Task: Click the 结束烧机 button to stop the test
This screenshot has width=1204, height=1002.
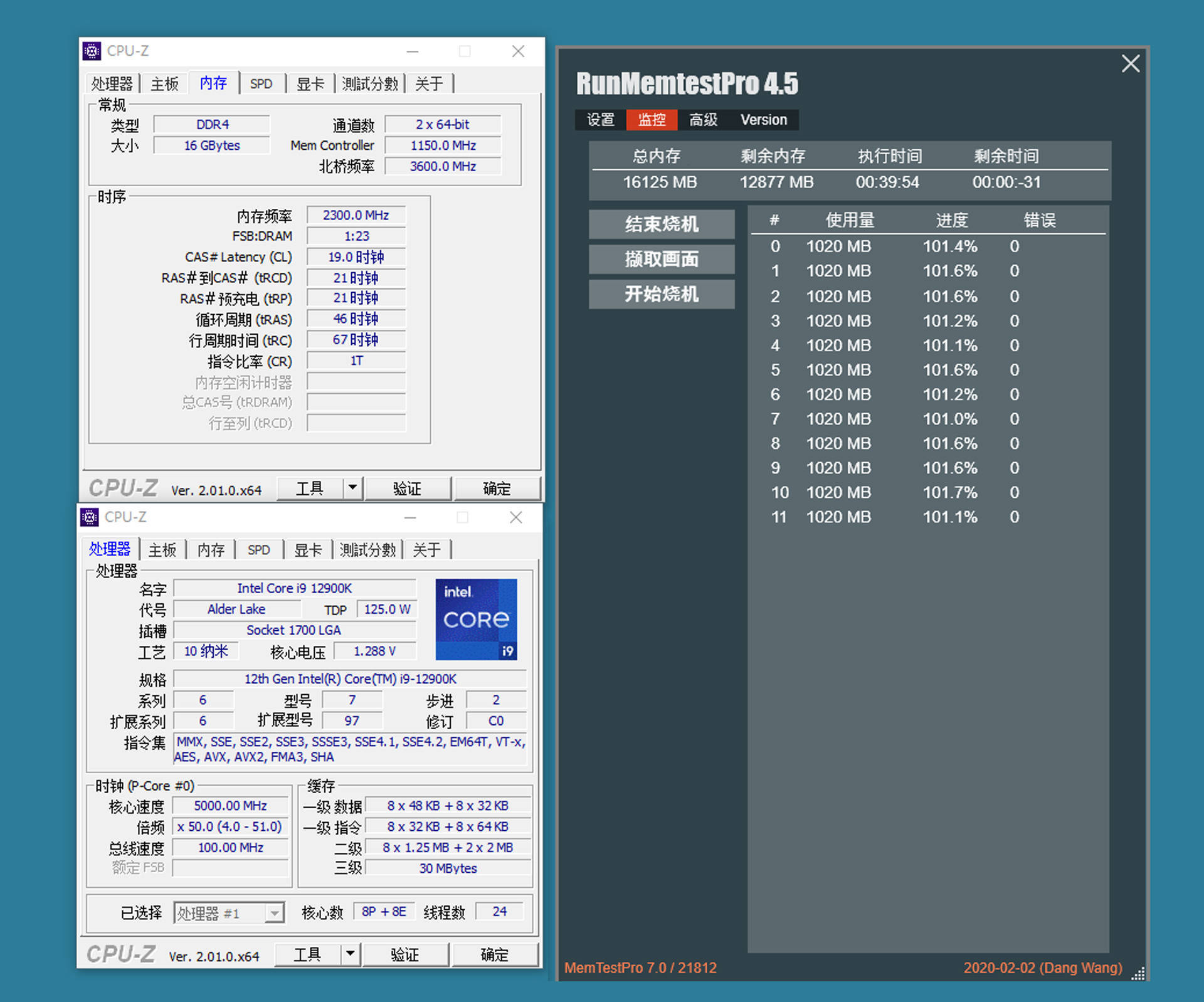Action: pyautogui.click(x=662, y=224)
